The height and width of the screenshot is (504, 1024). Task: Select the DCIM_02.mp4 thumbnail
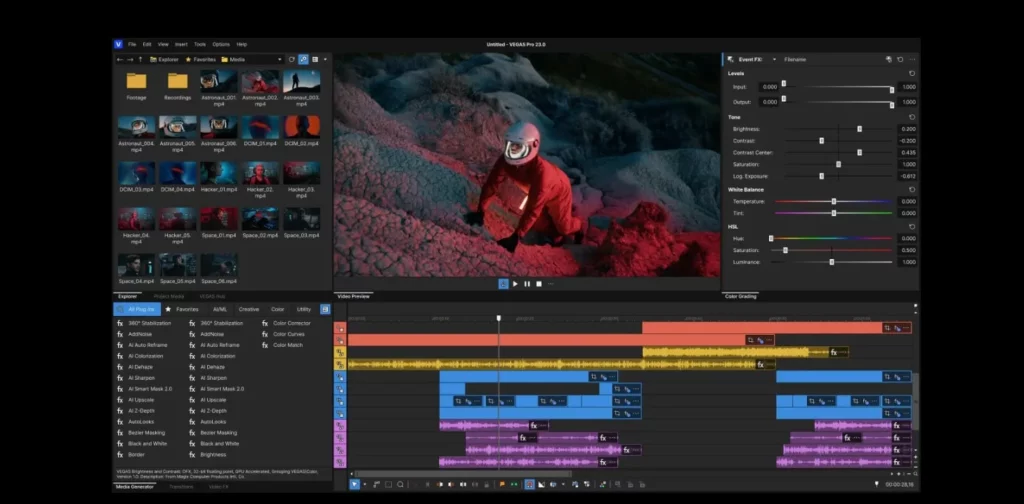pos(302,127)
